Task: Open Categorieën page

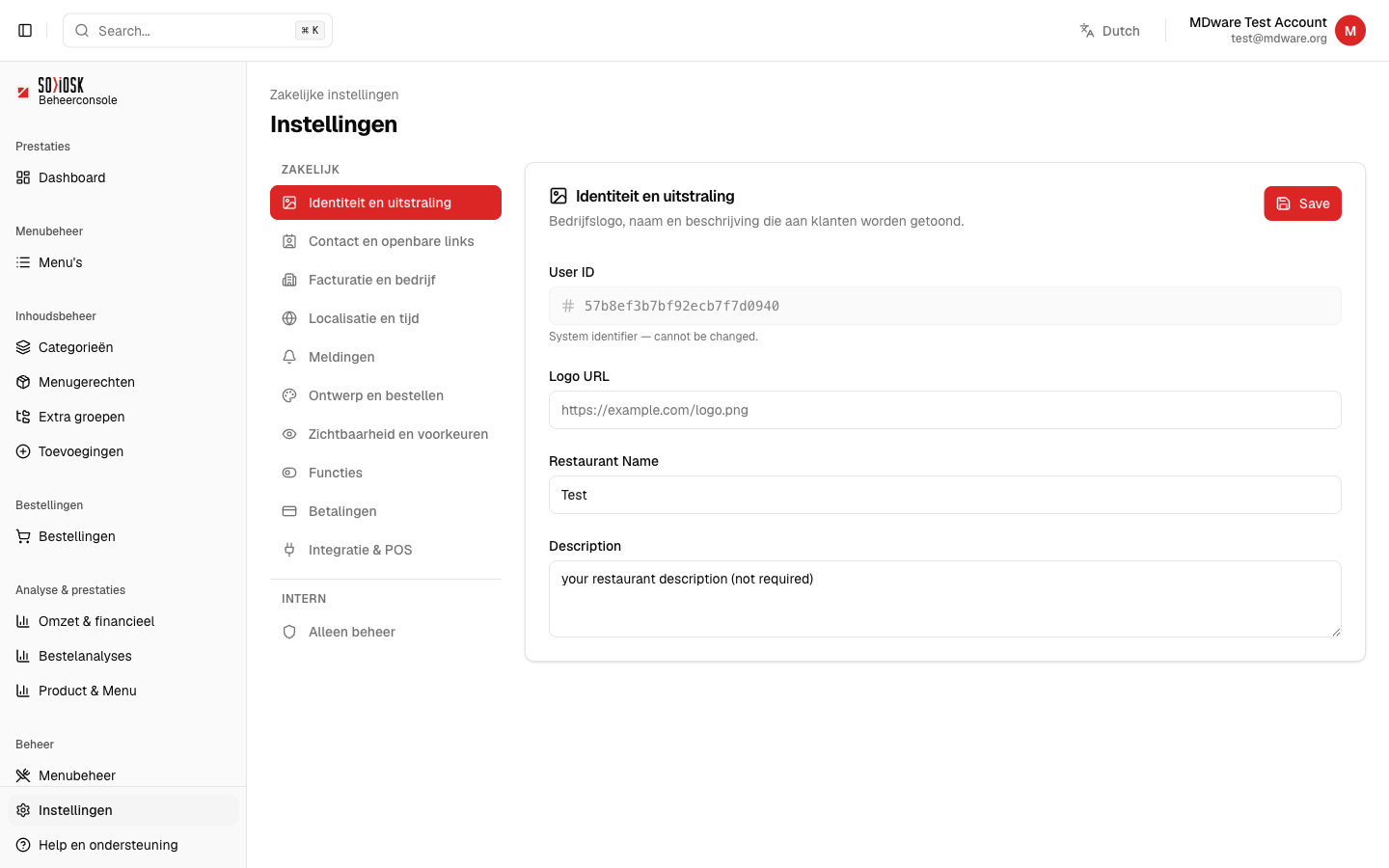Action: tap(123, 347)
